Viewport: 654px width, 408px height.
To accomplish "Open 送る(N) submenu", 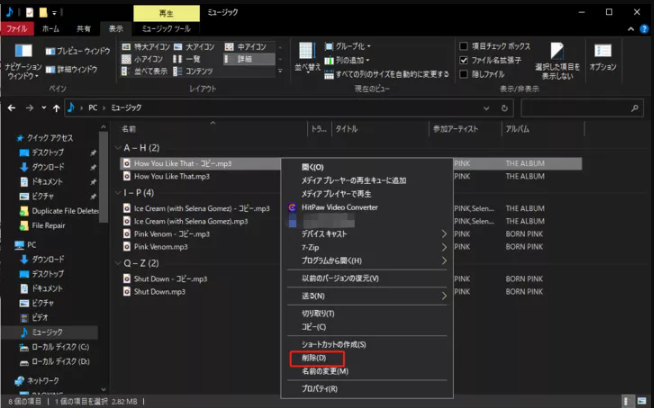I will point(367,296).
